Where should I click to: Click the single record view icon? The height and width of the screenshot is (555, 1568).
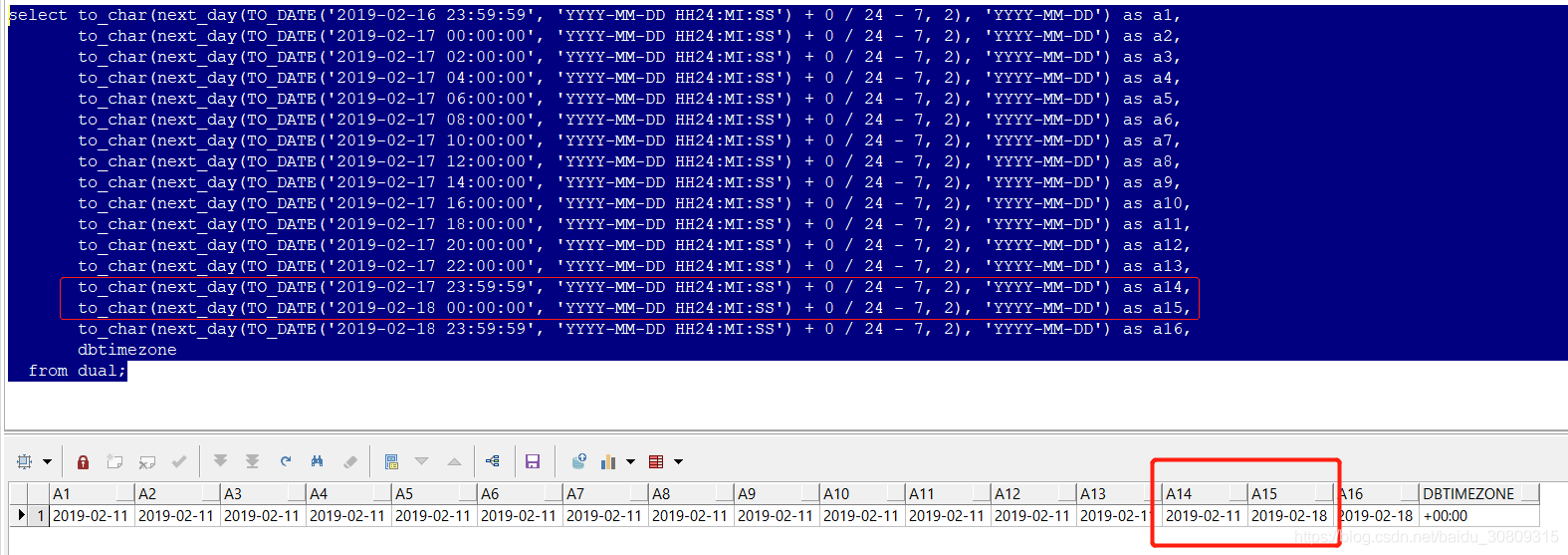pyautogui.click(x=391, y=461)
